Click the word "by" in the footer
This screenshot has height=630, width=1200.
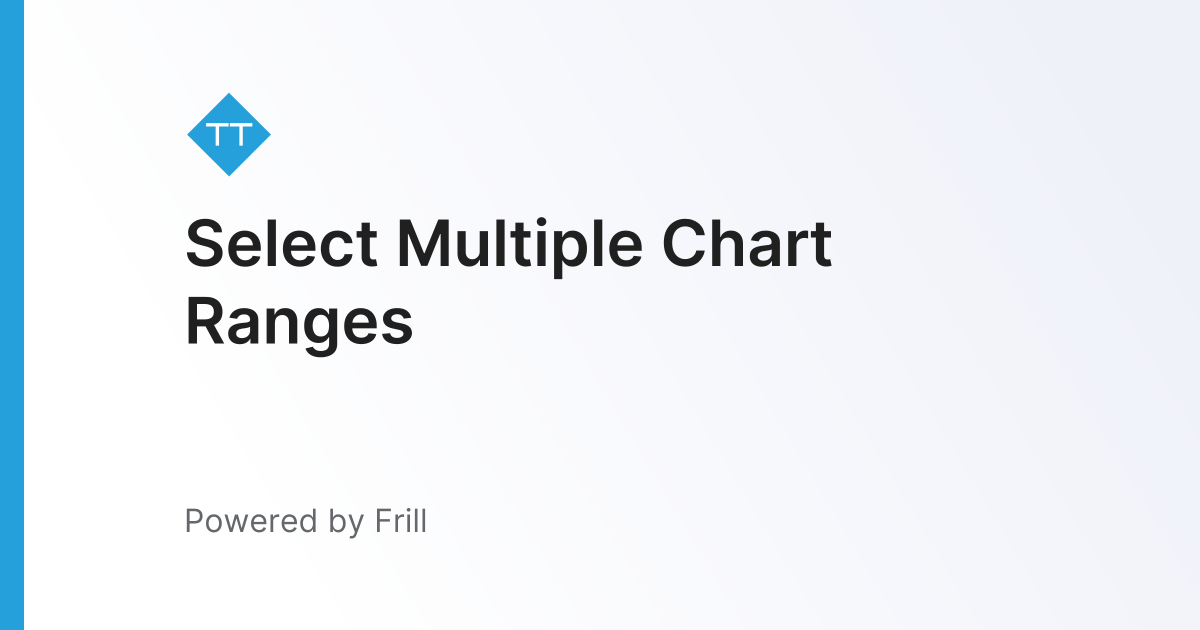(x=345, y=521)
